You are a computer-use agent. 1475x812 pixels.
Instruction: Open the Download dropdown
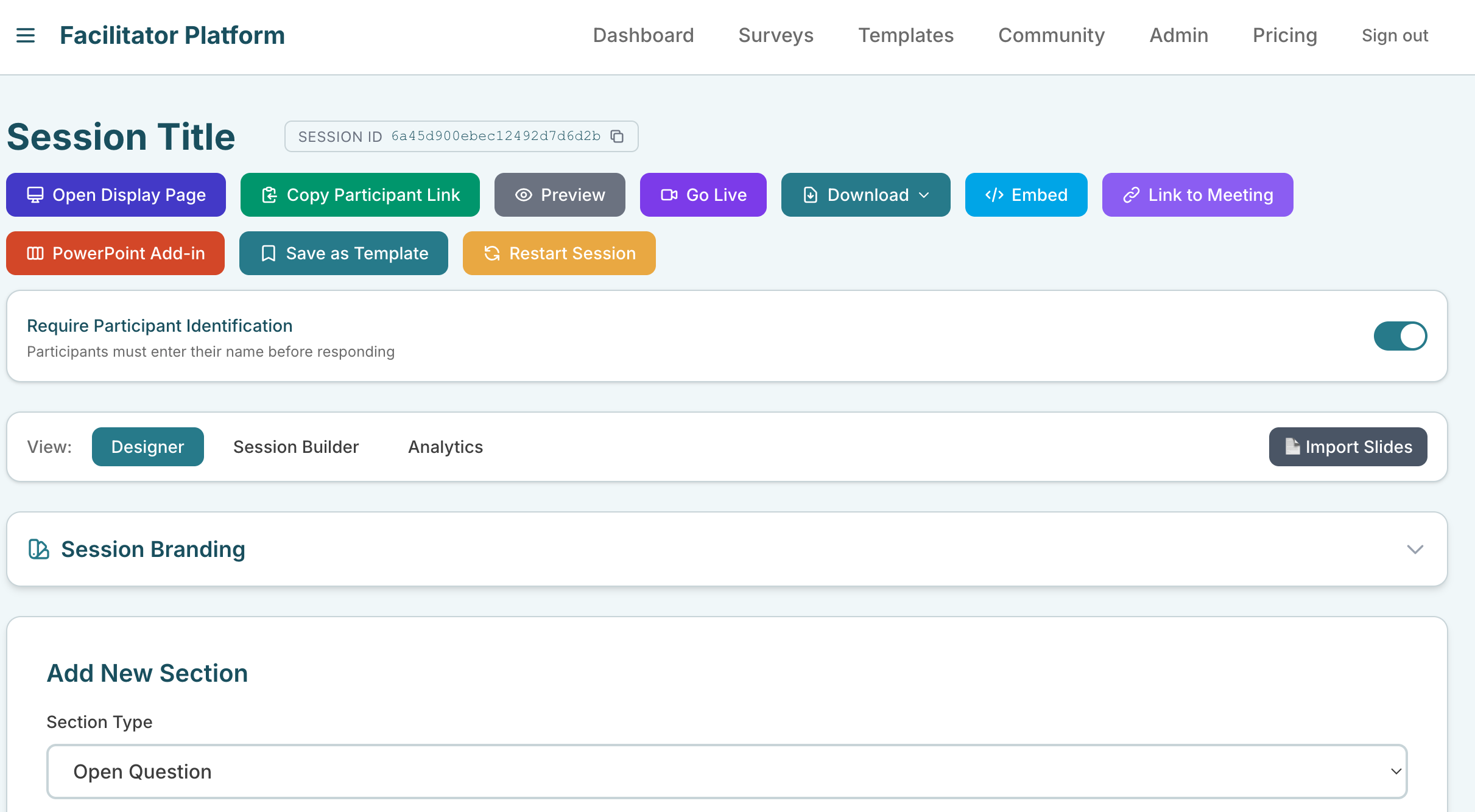[865, 195]
